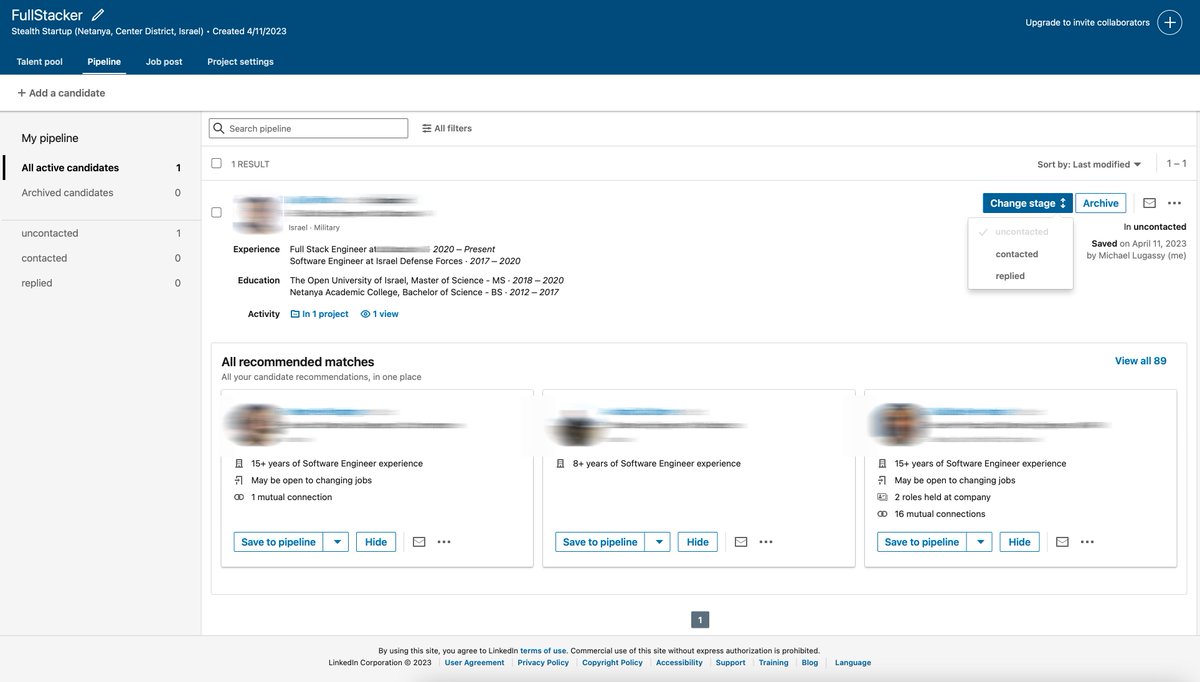Message the 8+ years experience candidate
The width and height of the screenshot is (1200, 682).
(x=741, y=542)
